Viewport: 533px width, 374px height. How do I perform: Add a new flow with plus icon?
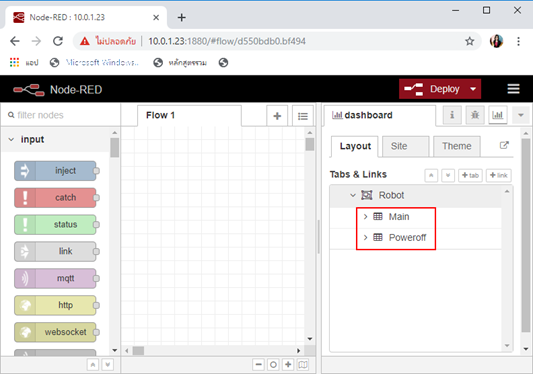[277, 116]
